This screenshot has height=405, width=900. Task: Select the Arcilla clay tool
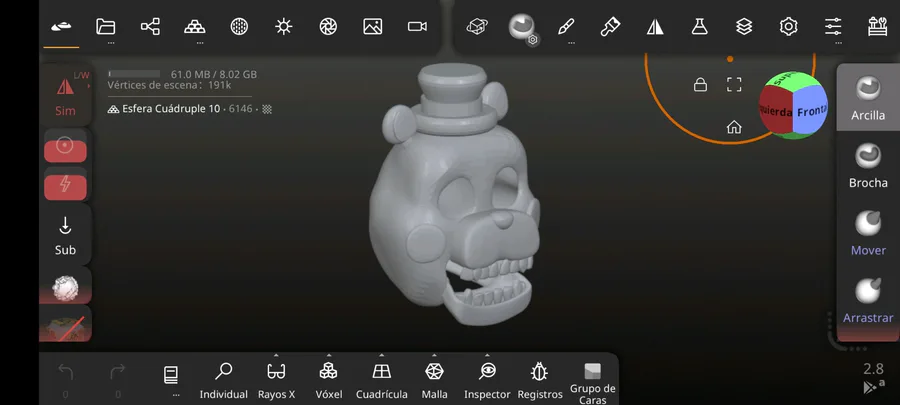point(868,98)
